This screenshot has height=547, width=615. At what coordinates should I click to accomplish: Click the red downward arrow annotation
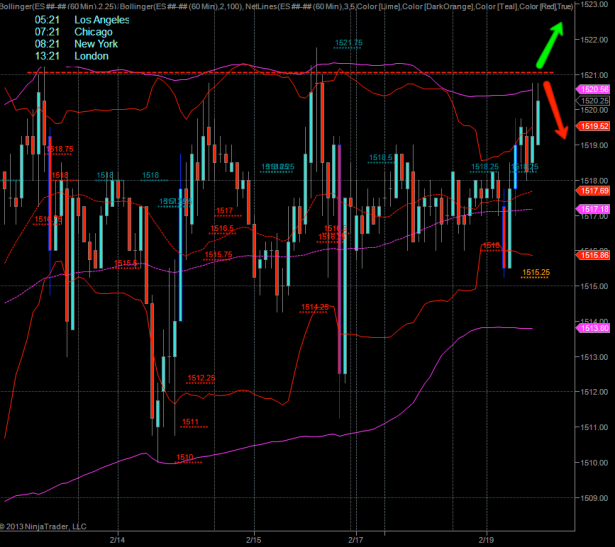pos(556,110)
